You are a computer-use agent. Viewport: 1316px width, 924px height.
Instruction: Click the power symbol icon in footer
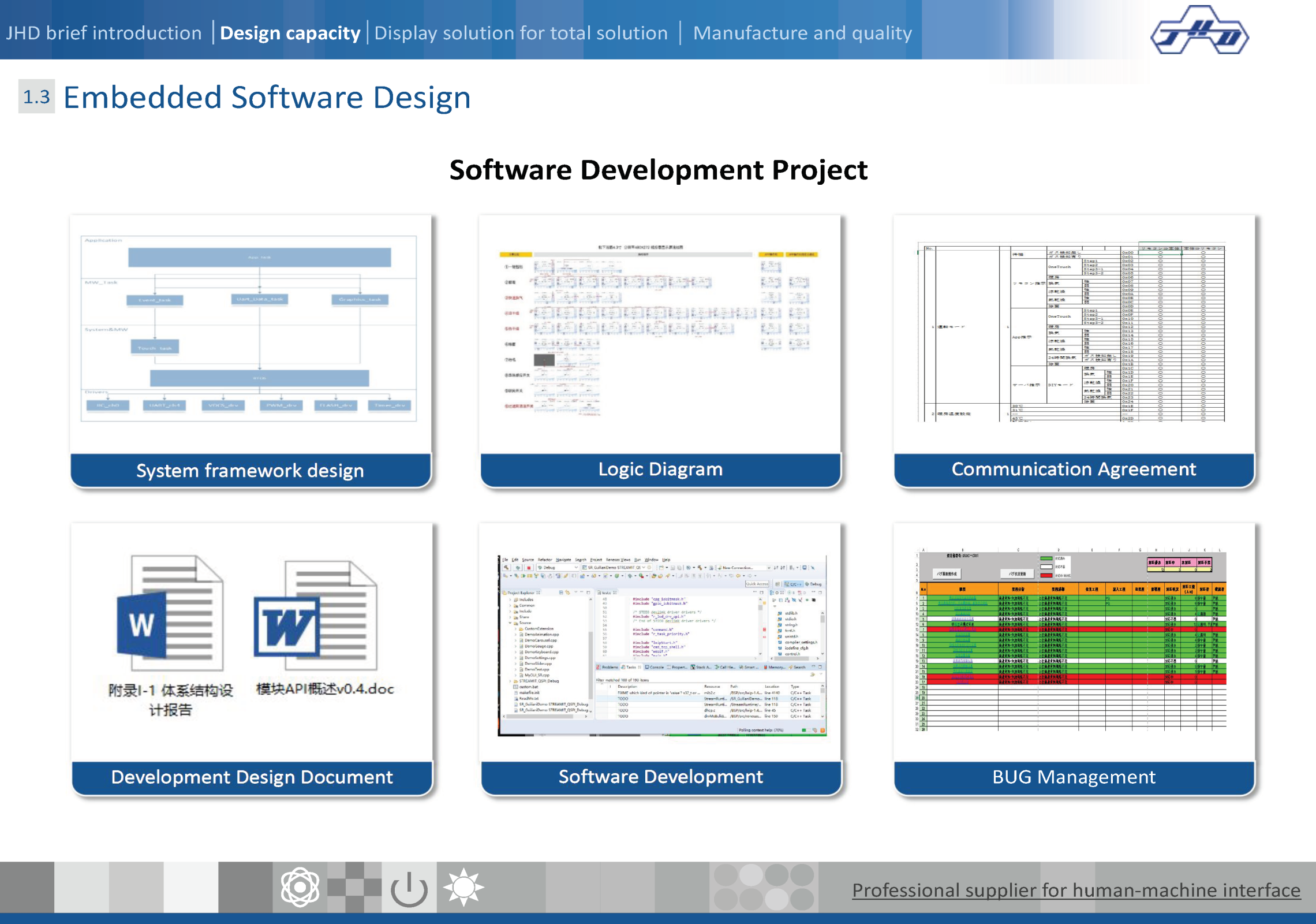tap(409, 888)
